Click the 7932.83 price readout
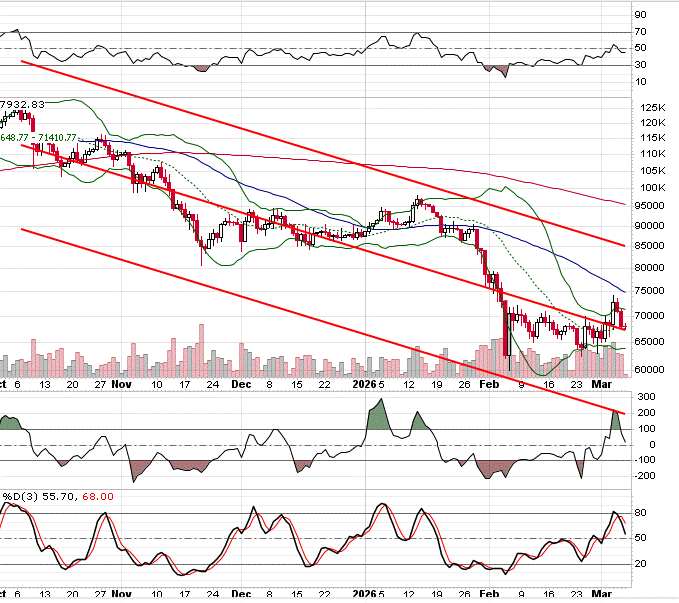This screenshot has width=679, height=603. click(23, 104)
